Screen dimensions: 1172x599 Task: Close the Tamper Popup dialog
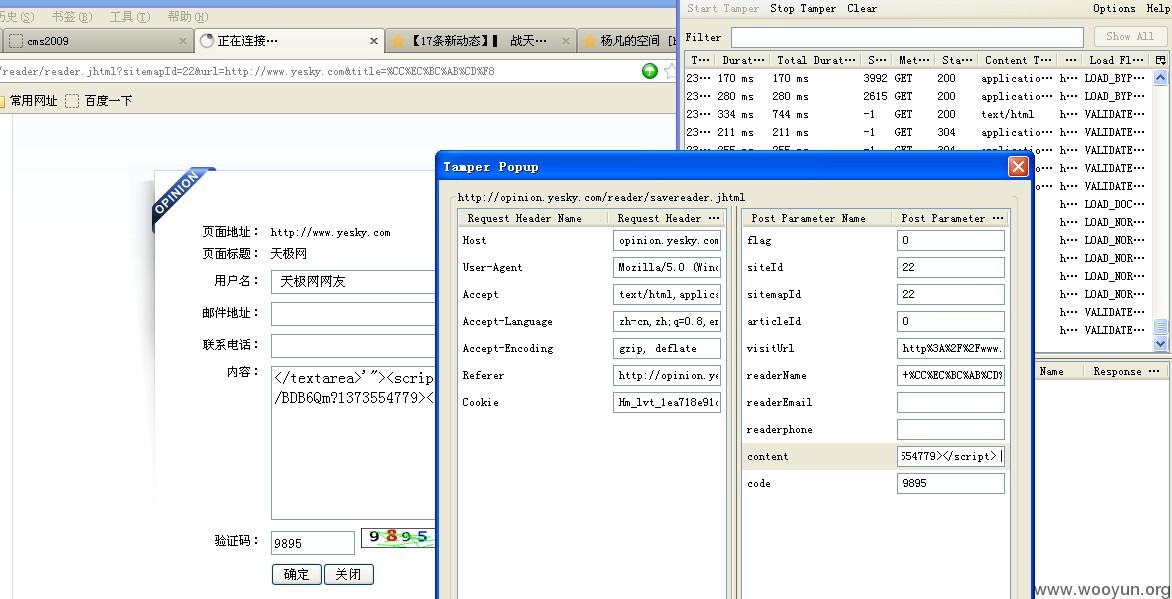[1018, 167]
